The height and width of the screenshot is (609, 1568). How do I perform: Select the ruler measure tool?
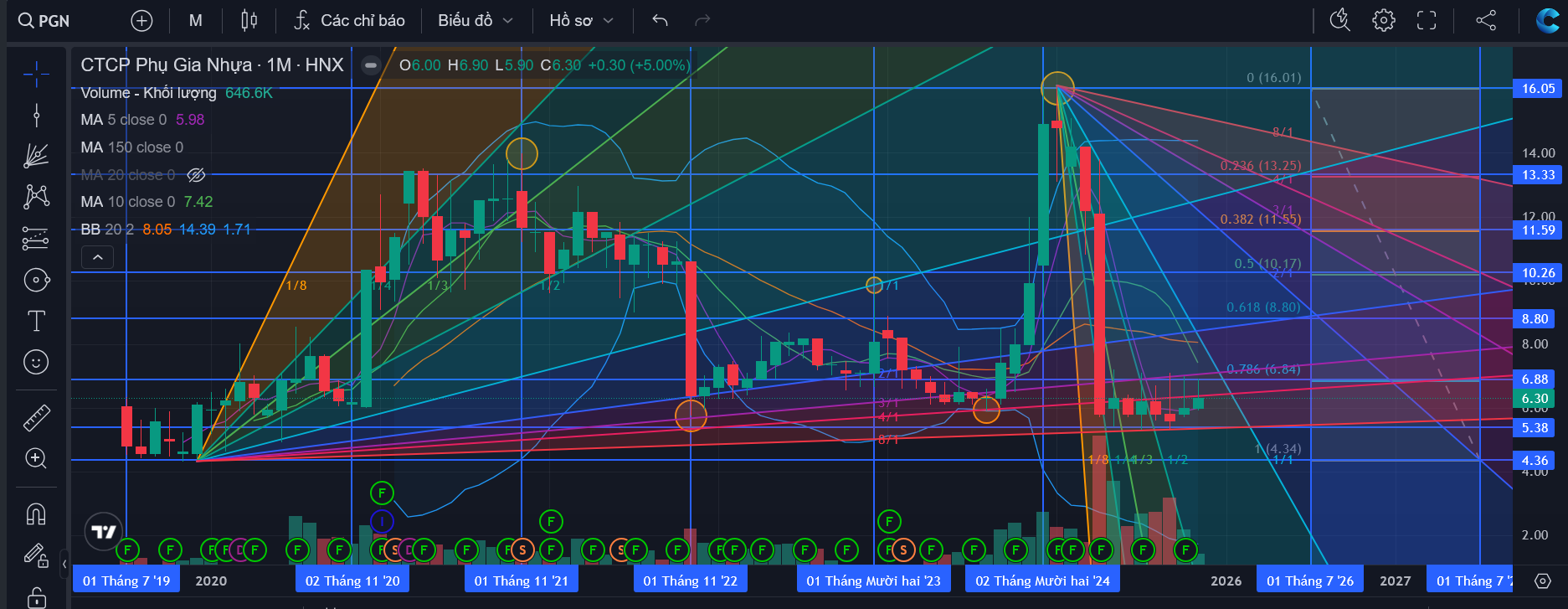tap(36, 417)
